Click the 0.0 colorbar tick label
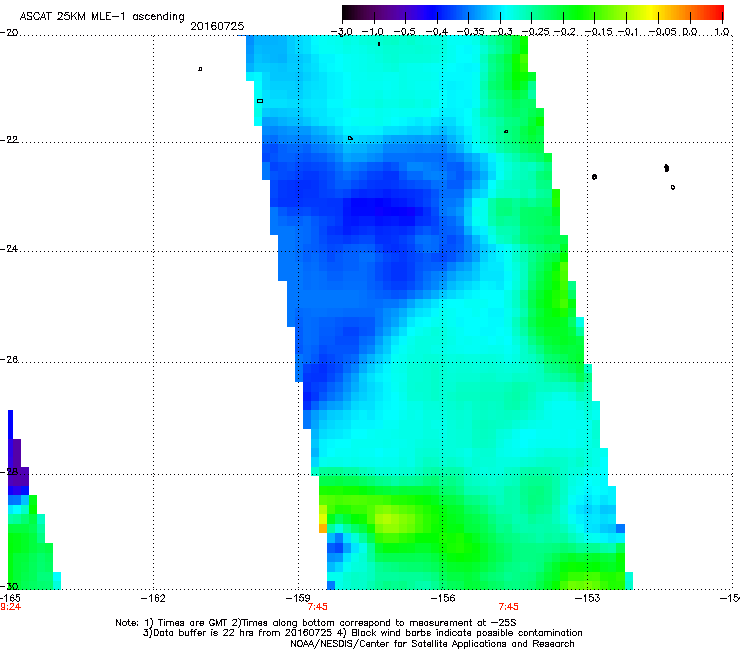 pos(690,32)
